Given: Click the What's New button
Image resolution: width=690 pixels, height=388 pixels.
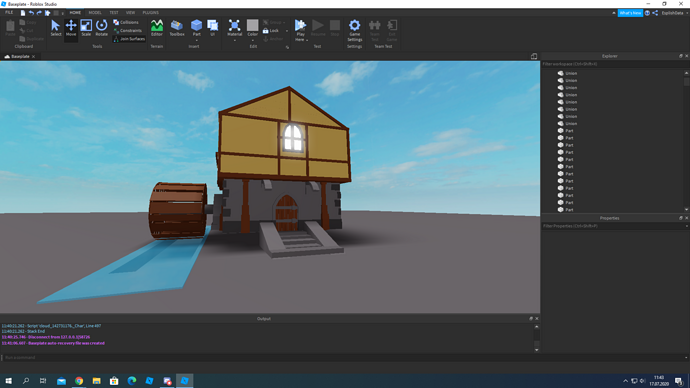Looking at the screenshot, I should pyautogui.click(x=630, y=13).
